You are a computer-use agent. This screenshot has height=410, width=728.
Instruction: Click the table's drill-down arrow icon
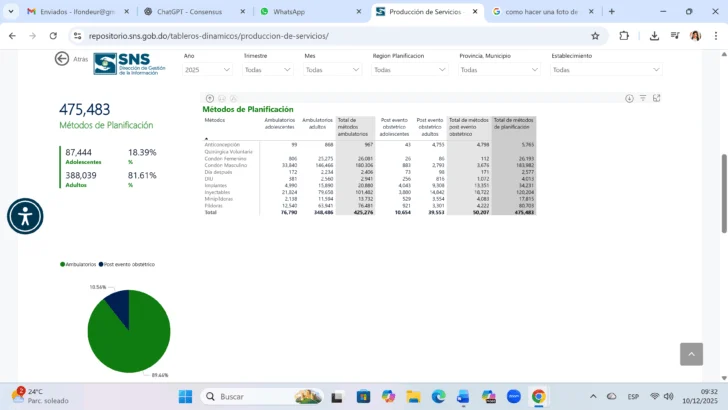pos(630,98)
